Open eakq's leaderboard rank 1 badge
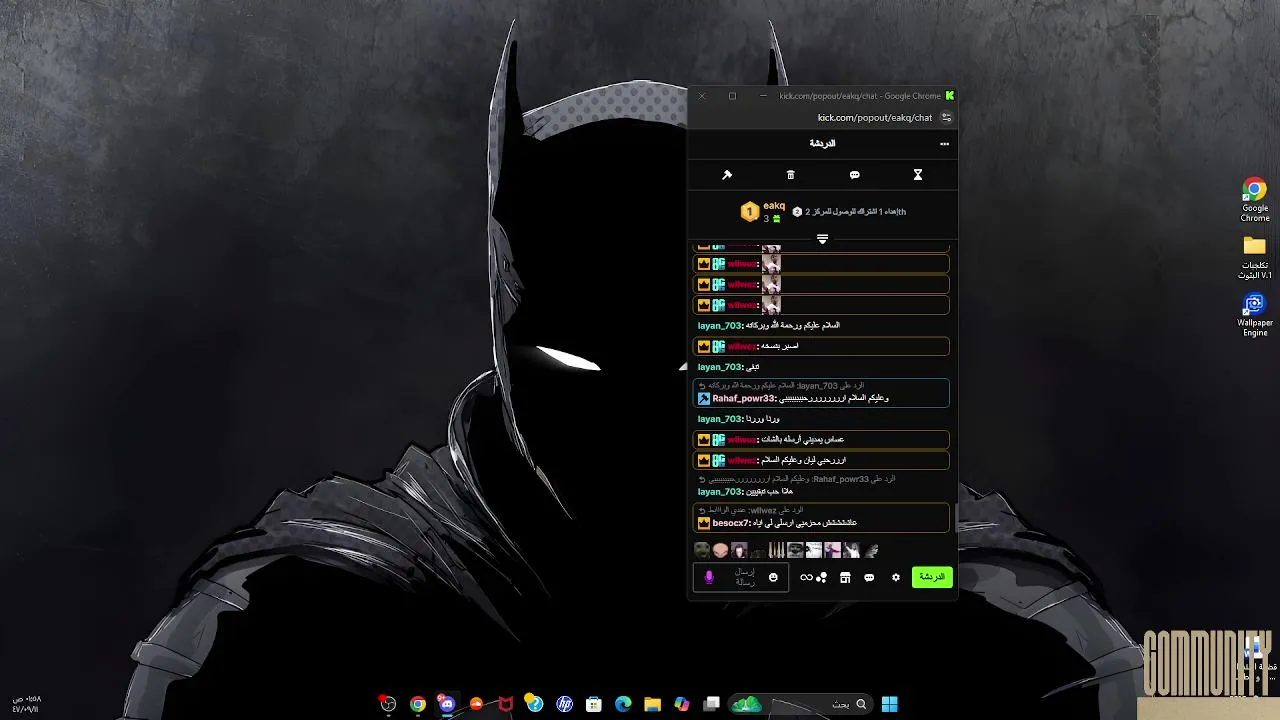The image size is (1280, 720). 749,212
